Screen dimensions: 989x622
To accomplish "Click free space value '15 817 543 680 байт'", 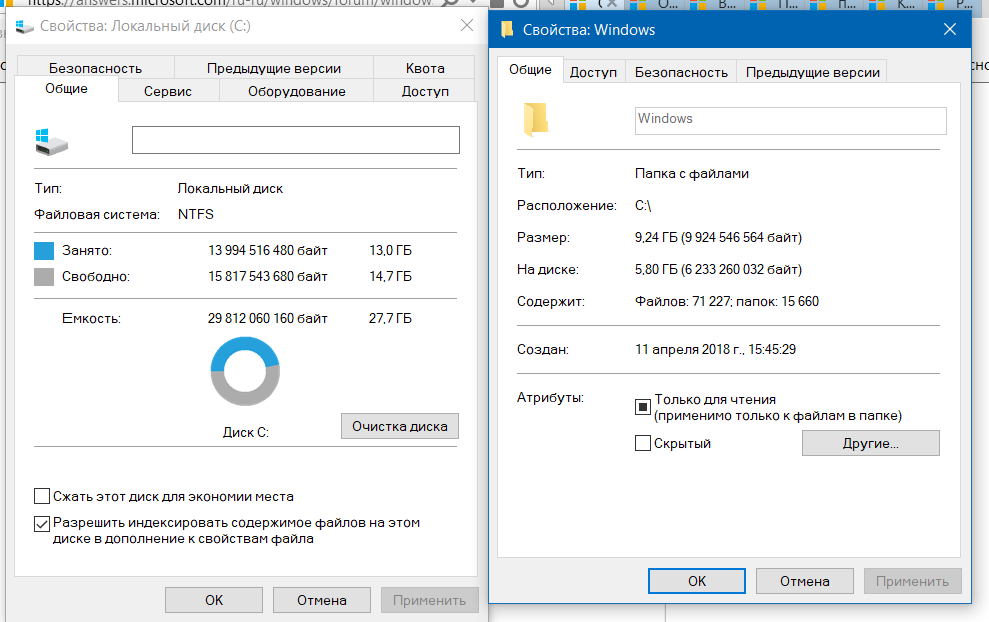I will tap(268, 276).
